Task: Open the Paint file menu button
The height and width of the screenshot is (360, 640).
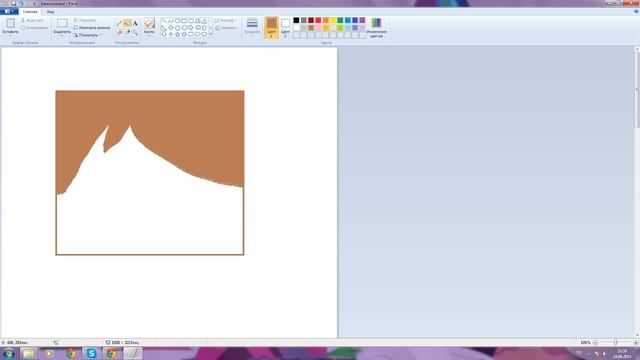Action: pyautogui.click(x=9, y=11)
